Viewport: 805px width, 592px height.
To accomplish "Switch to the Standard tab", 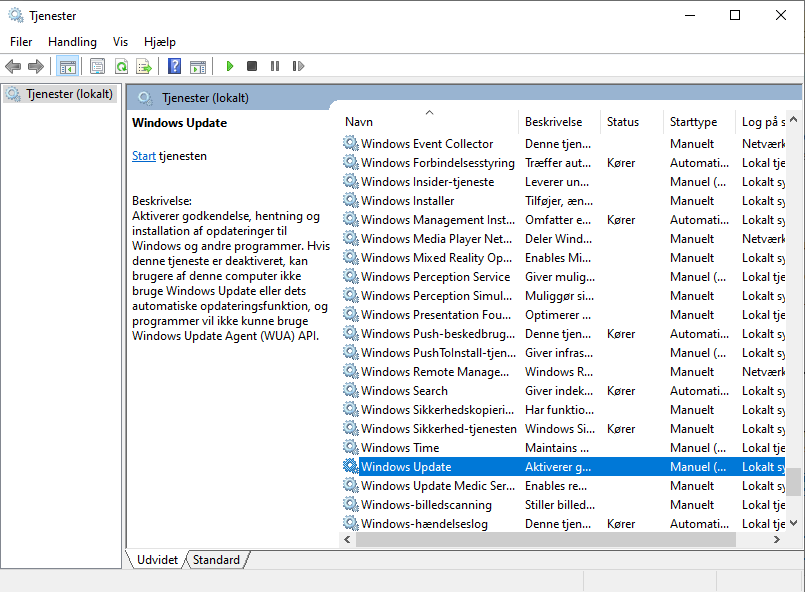I will pos(216,560).
